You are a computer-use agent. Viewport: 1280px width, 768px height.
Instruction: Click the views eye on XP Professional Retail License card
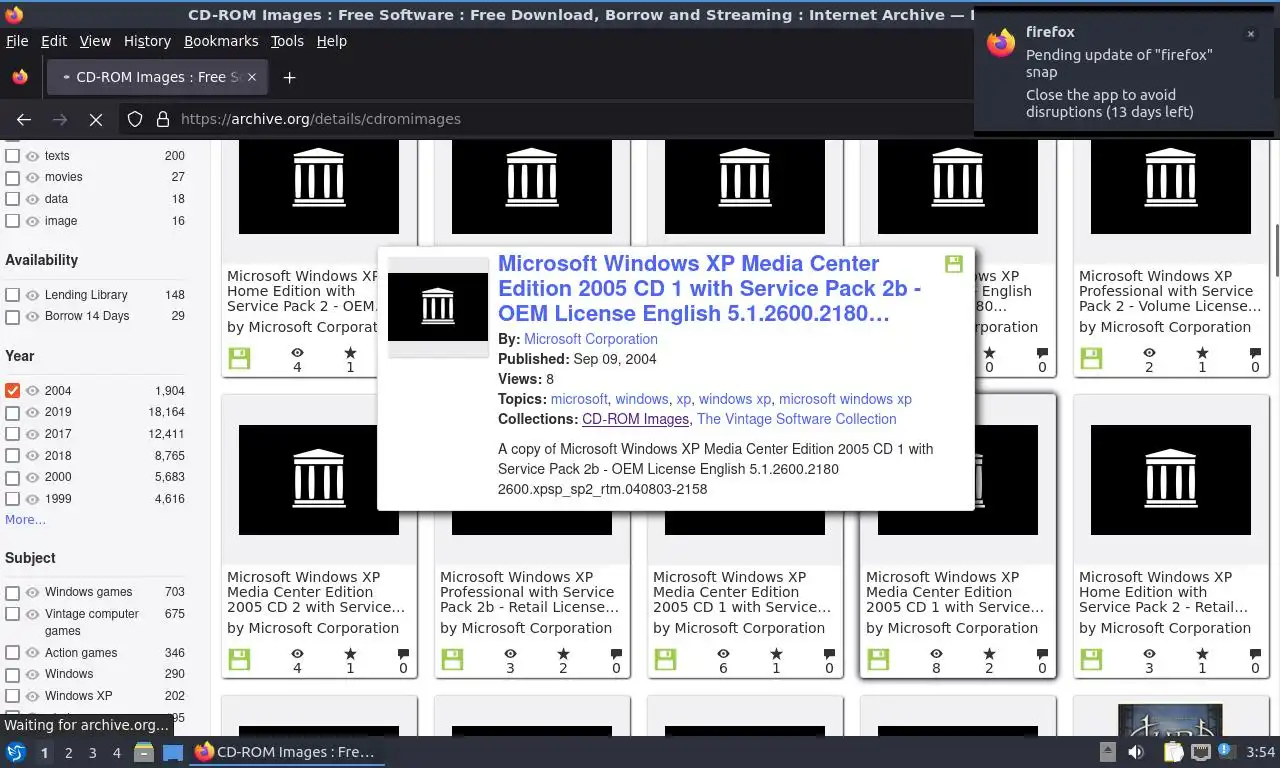pos(510,654)
